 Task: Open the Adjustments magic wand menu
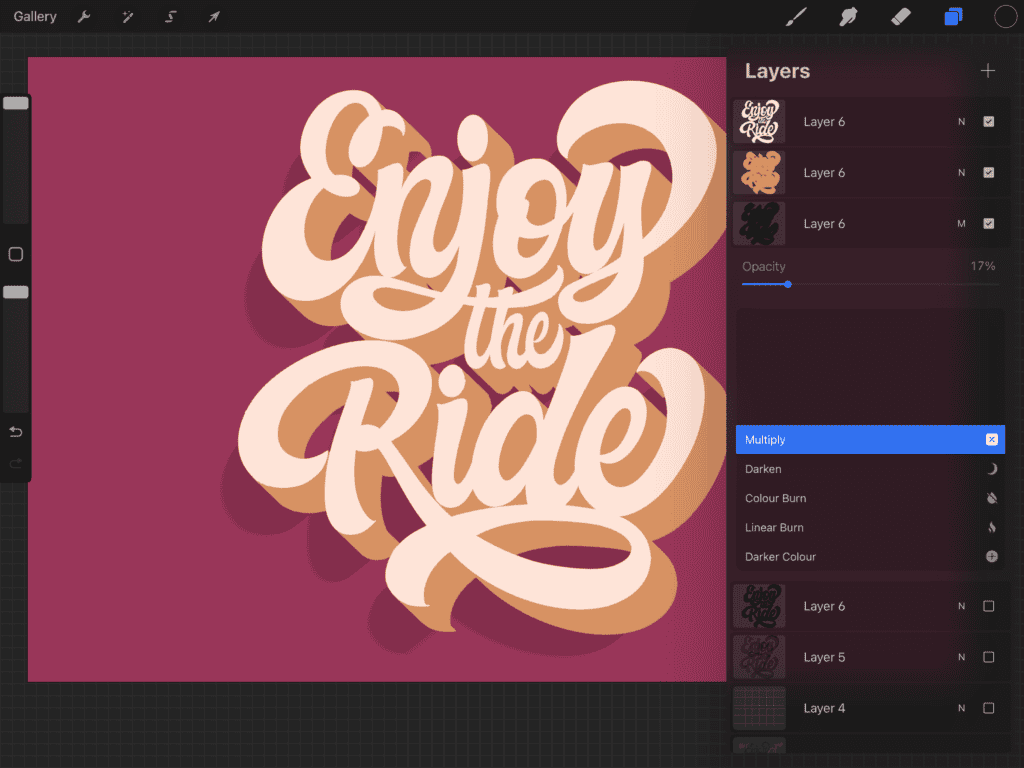click(x=127, y=17)
